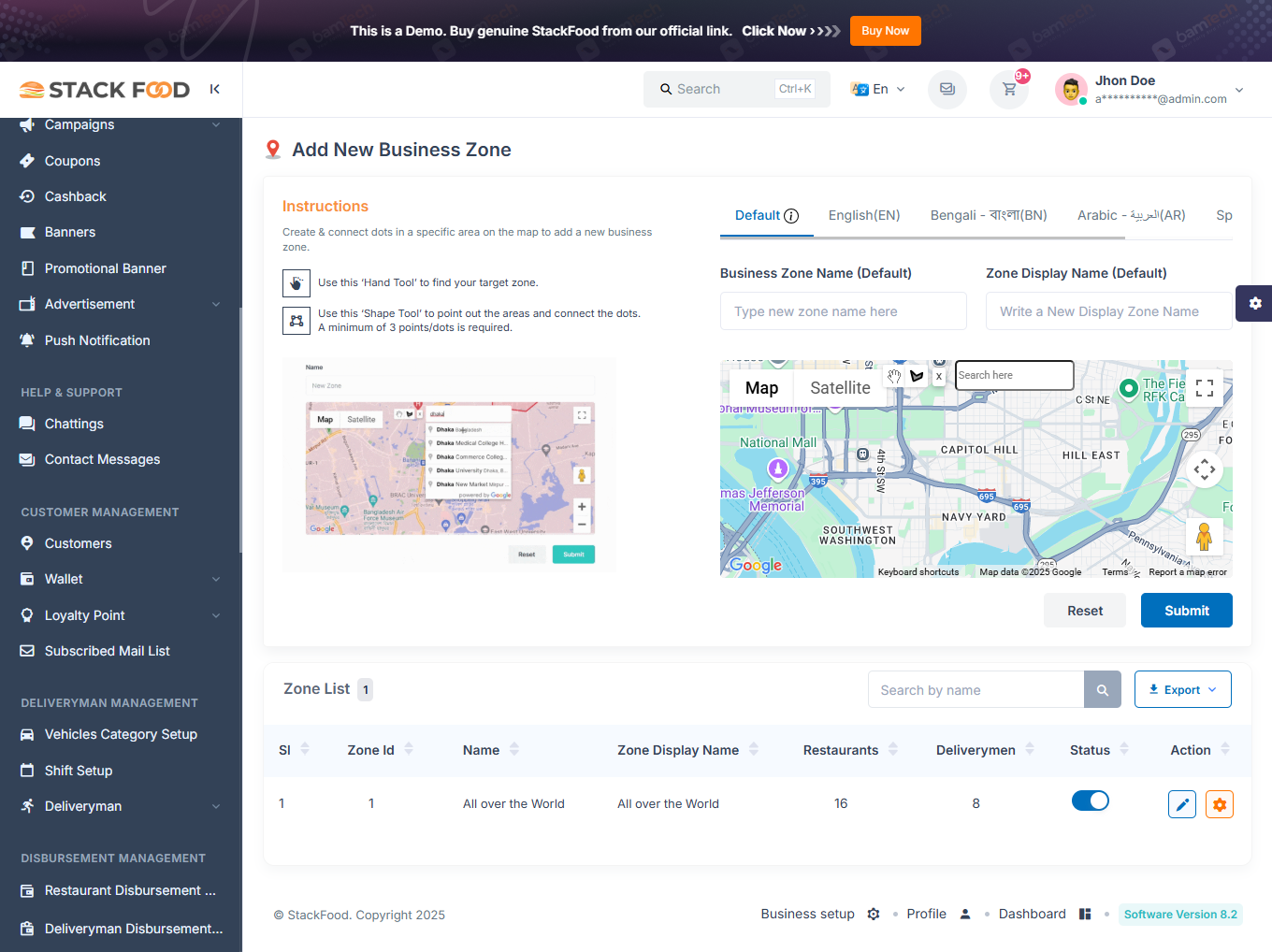Viewport: 1272px width, 952px height.
Task: Click the map drawing X clear button
Action: click(x=939, y=376)
